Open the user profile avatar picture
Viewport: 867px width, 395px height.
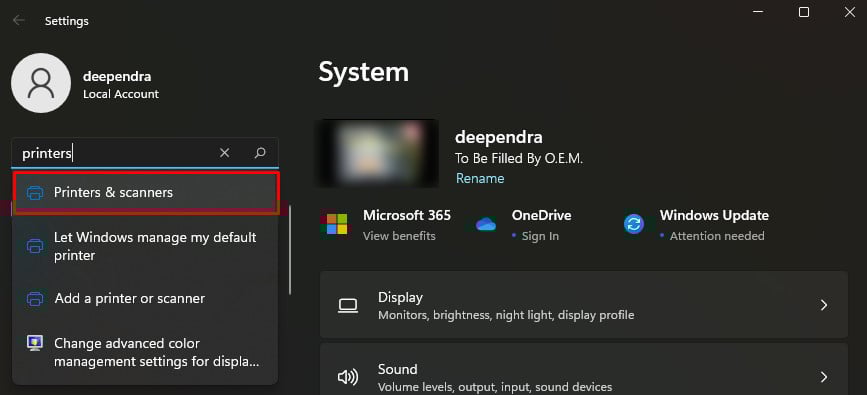coord(41,83)
